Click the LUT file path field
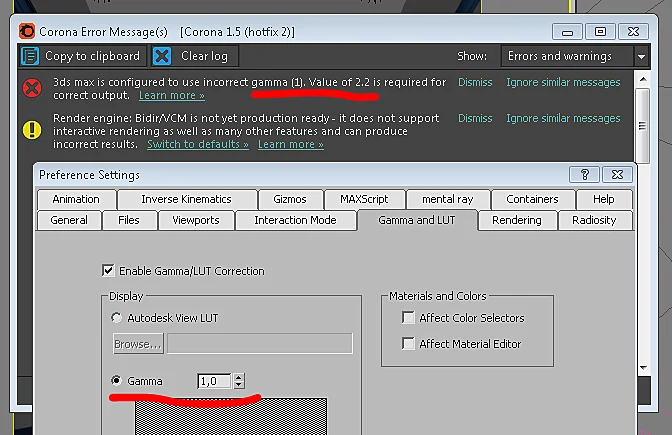 click(260, 344)
